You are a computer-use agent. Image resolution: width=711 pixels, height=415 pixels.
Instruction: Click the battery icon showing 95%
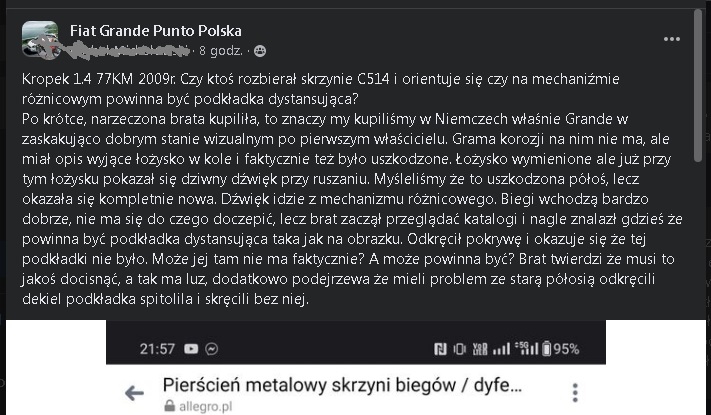(546, 349)
